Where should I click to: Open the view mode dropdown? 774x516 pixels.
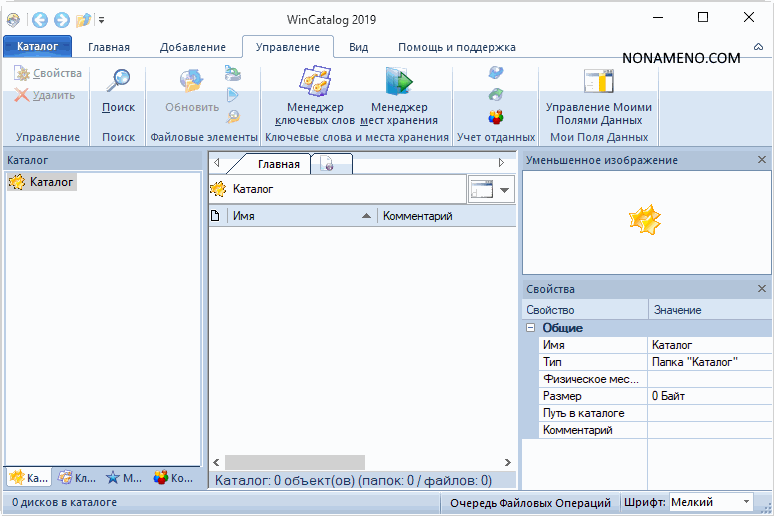(x=505, y=189)
